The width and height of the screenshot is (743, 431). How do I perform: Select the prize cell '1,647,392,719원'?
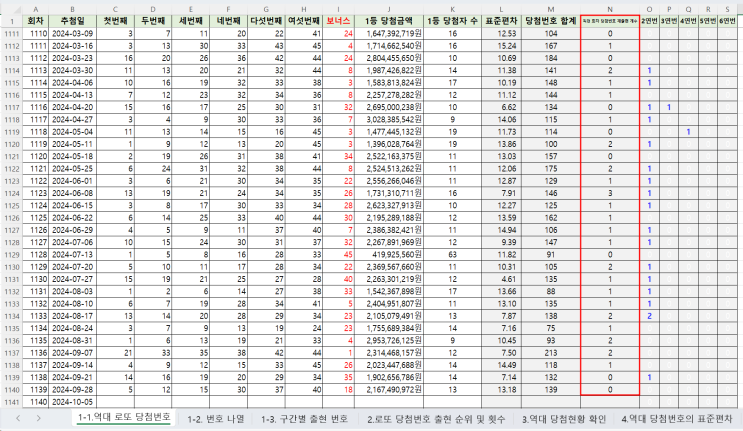(389, 34)
